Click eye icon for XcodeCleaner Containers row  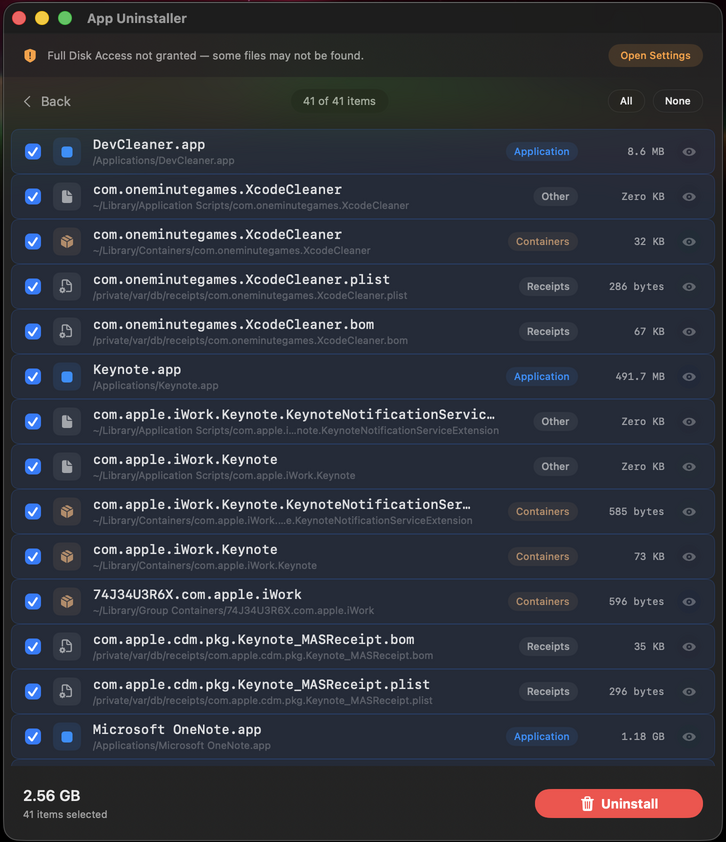[x=689, y=242]
